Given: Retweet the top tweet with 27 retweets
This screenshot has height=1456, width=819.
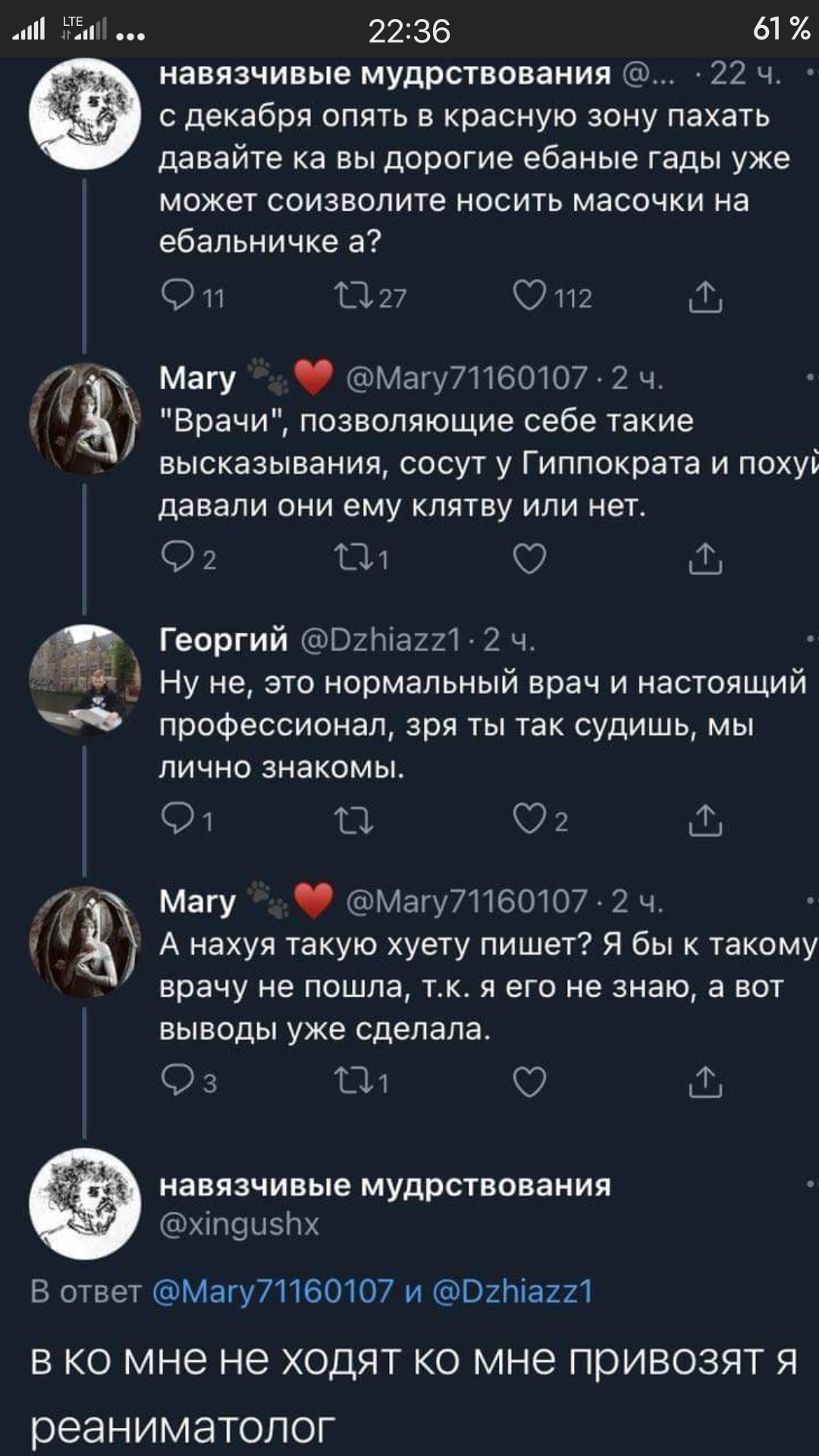Looking at the screenshot, I should [353, 297].
